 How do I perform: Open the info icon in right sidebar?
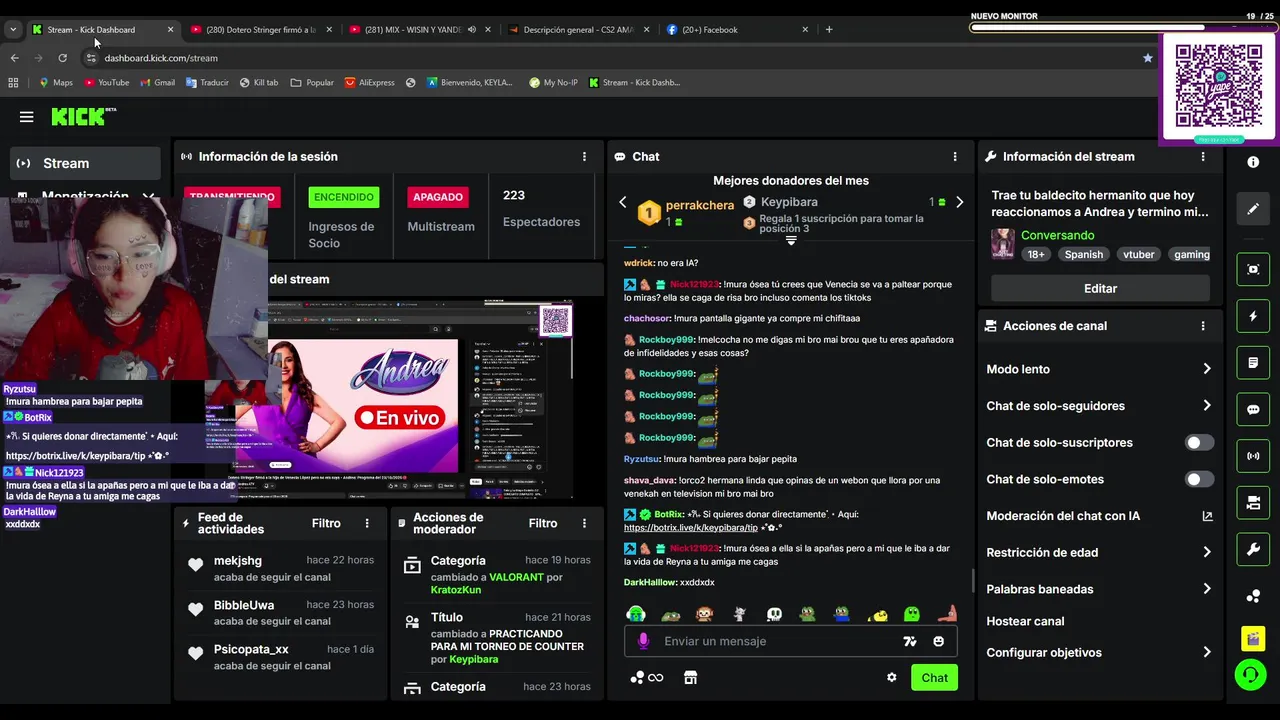point(1253,162)
